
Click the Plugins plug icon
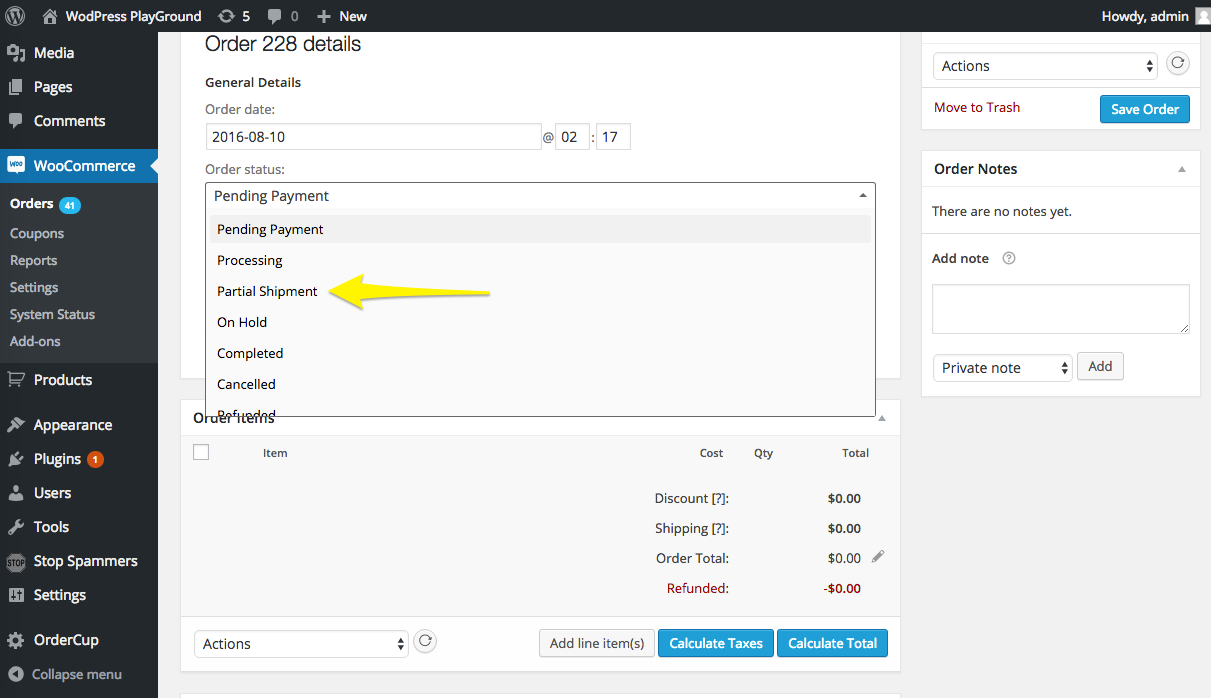15,459
